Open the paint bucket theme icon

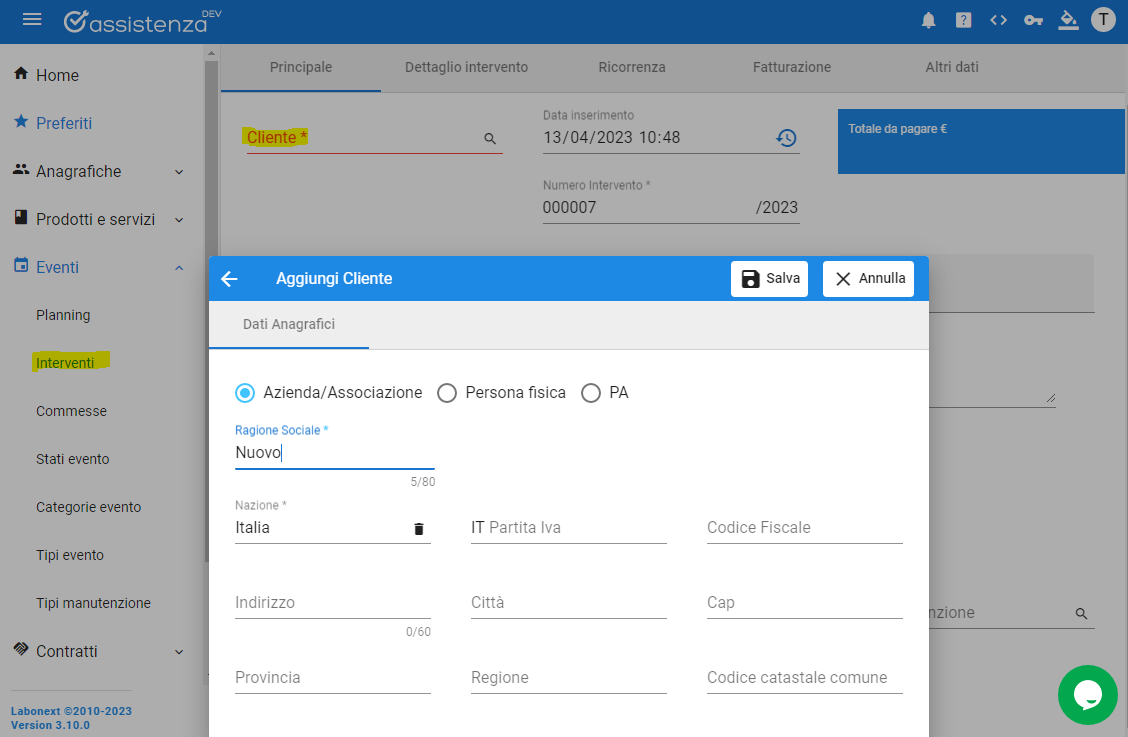pos(1068,20)
